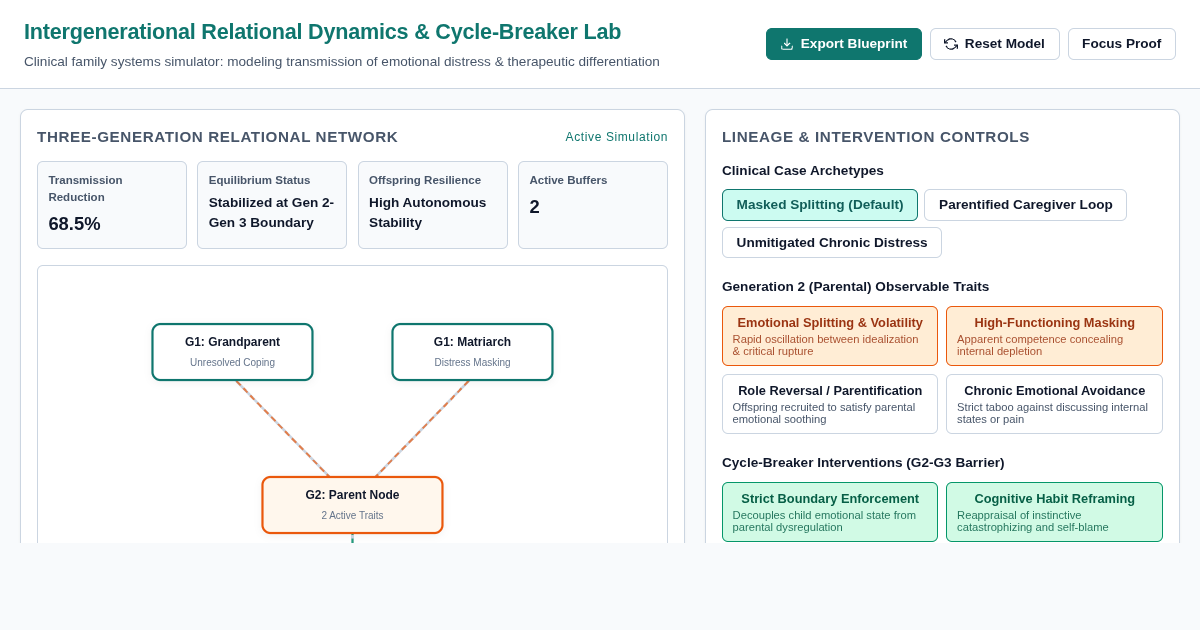
Task: Select the G1: Grandparent node
Action: point(232,352)
